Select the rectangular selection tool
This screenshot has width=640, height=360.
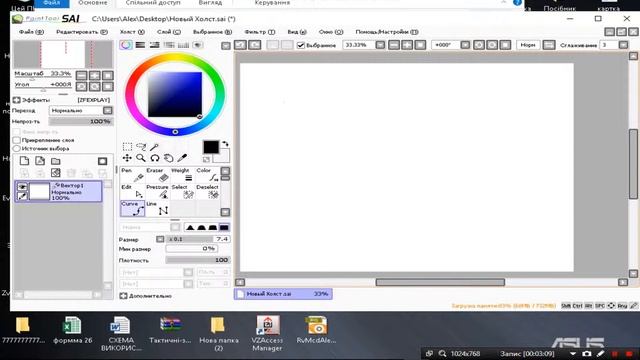[127, 147]
